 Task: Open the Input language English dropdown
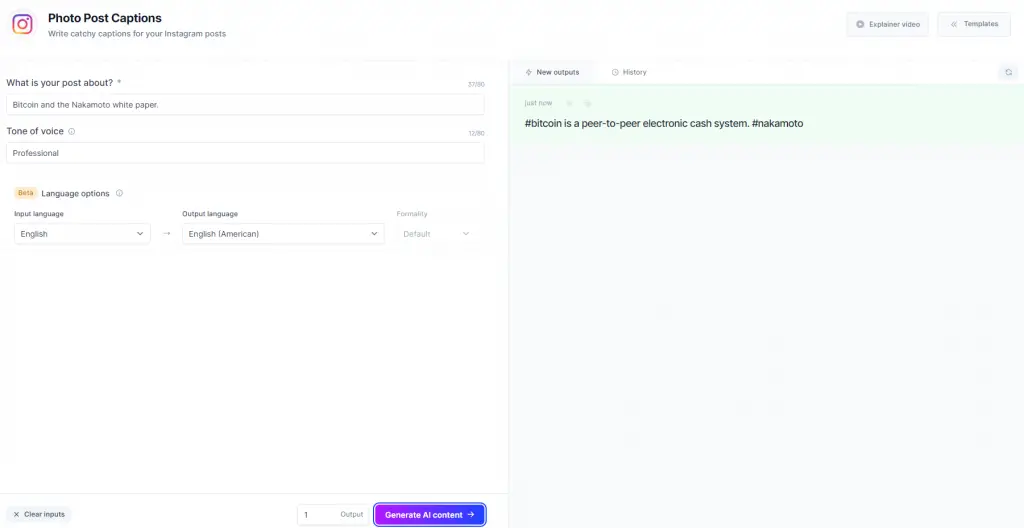click(82, 234)
